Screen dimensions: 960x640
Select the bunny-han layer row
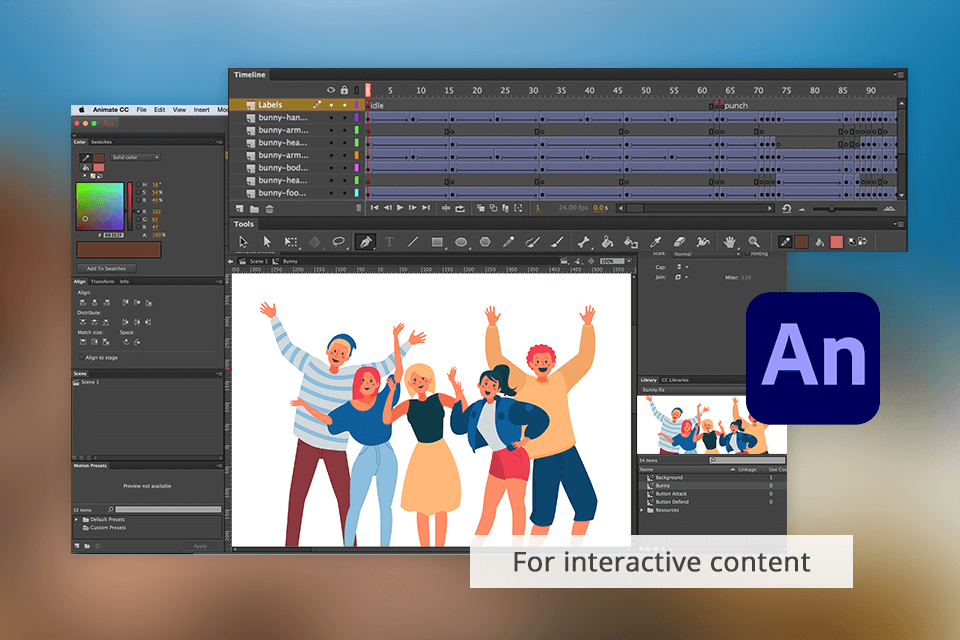296,118
